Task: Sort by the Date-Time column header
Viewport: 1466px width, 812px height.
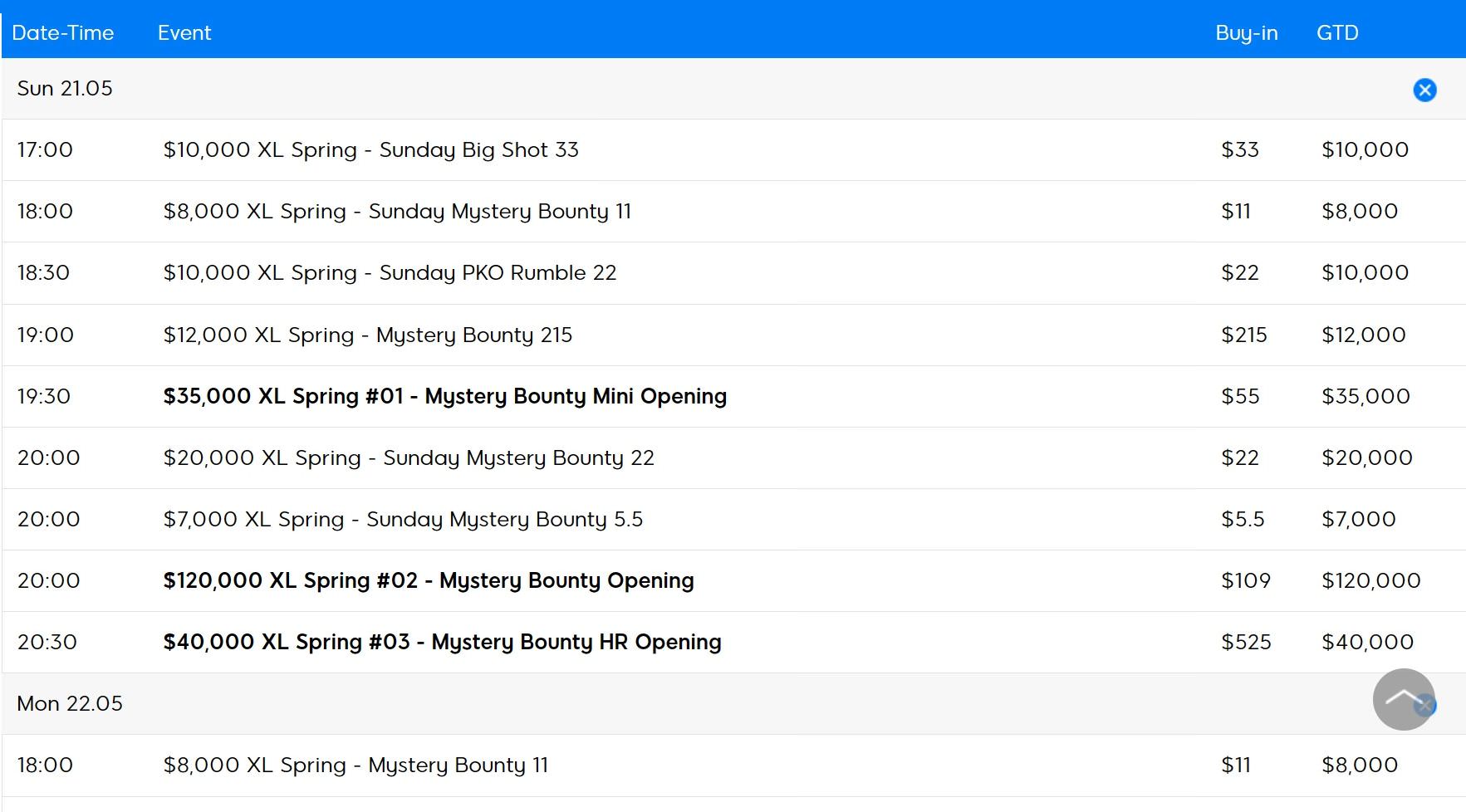Action: coord(63,33)
